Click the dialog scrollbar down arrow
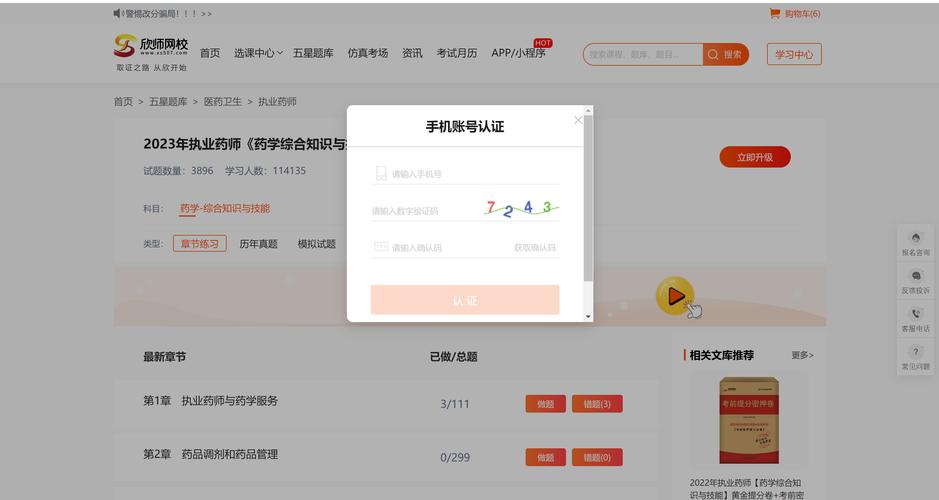This screenshot has width=939, height=500. click(x=588, y=317)
